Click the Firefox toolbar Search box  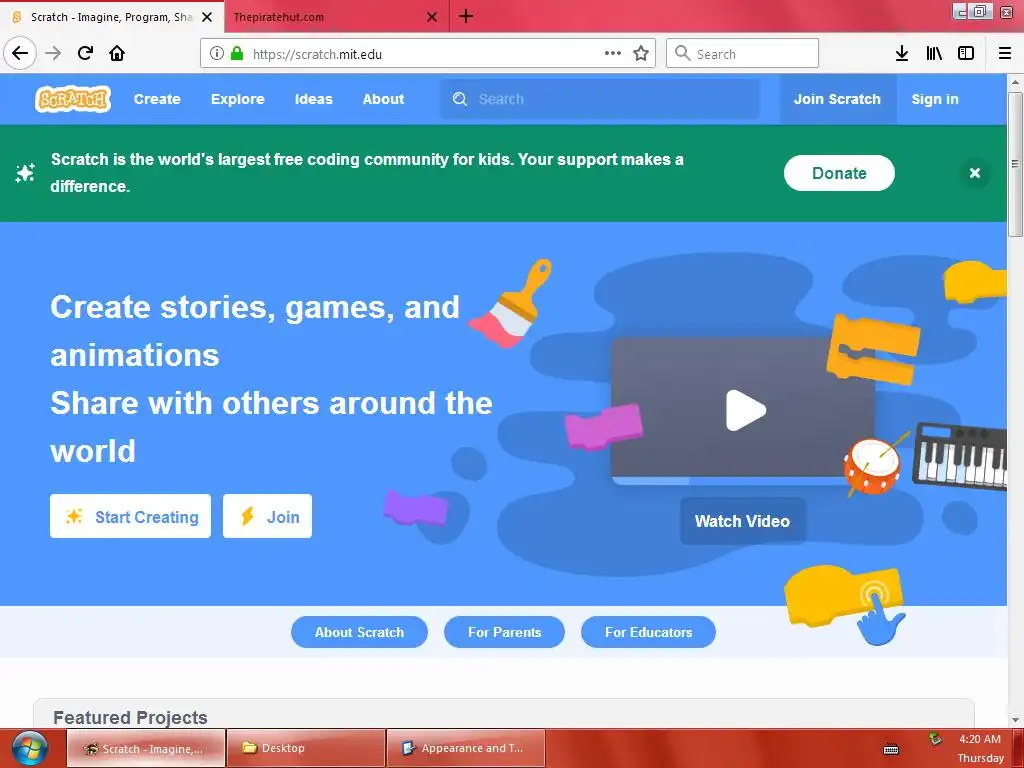pos(743,54)
